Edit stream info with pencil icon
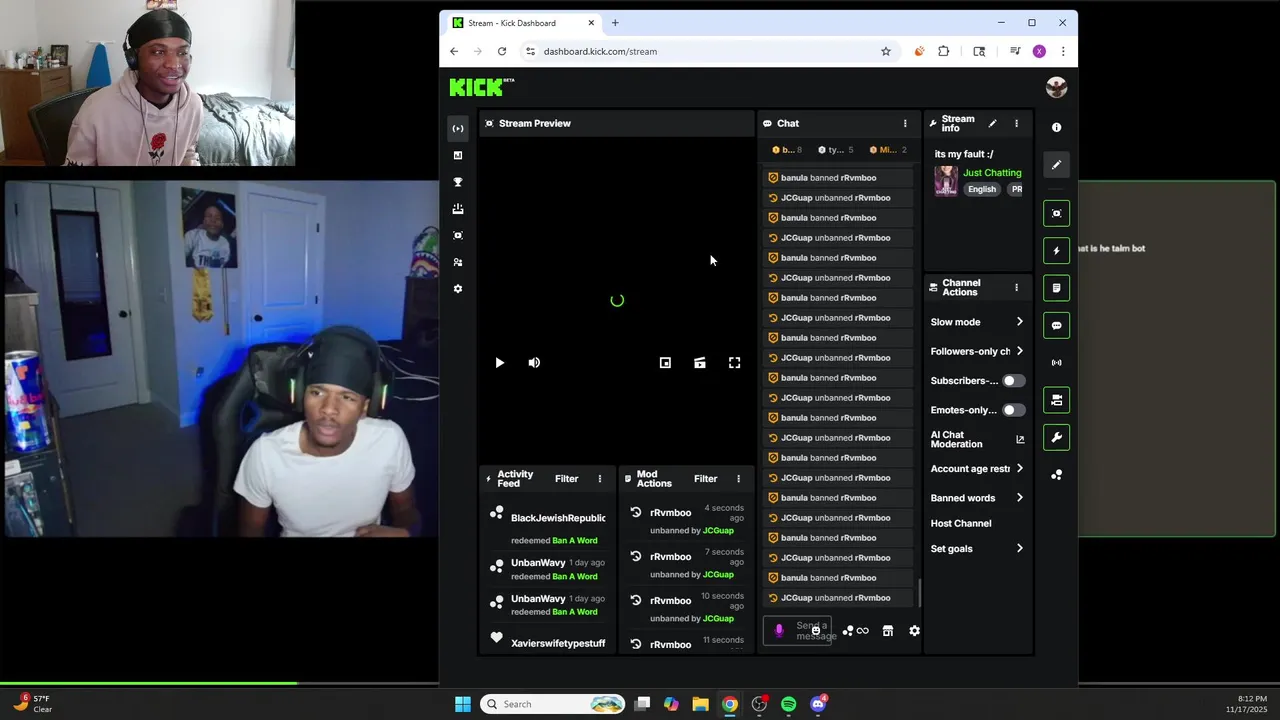The image size is (1280, 720). (992, 124)
